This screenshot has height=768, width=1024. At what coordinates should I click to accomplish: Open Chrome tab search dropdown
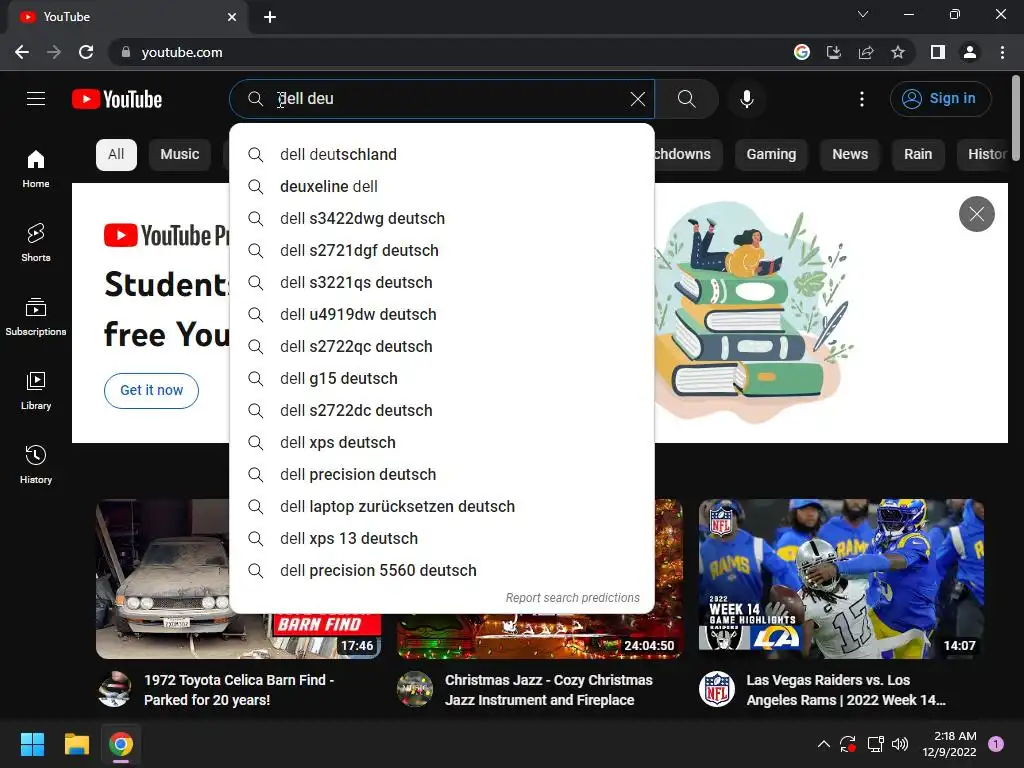pos(863,14)
